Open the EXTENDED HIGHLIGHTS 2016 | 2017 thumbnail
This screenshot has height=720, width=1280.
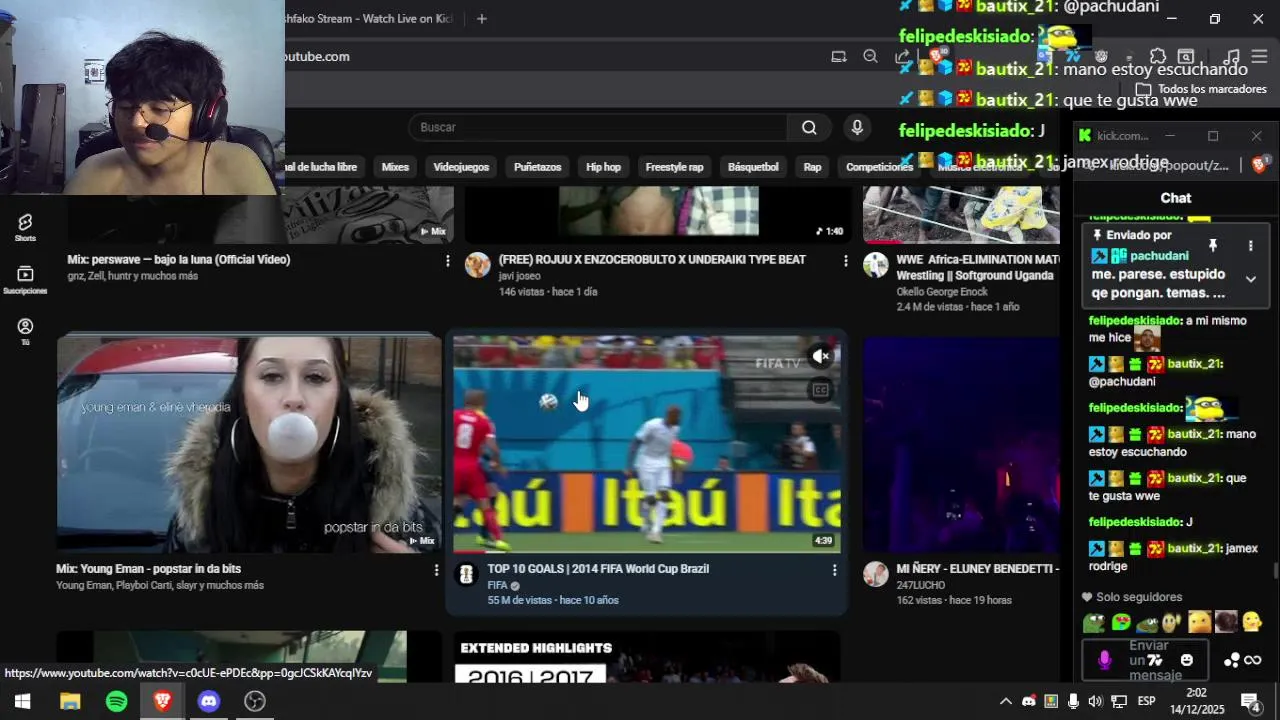point(647,657)
